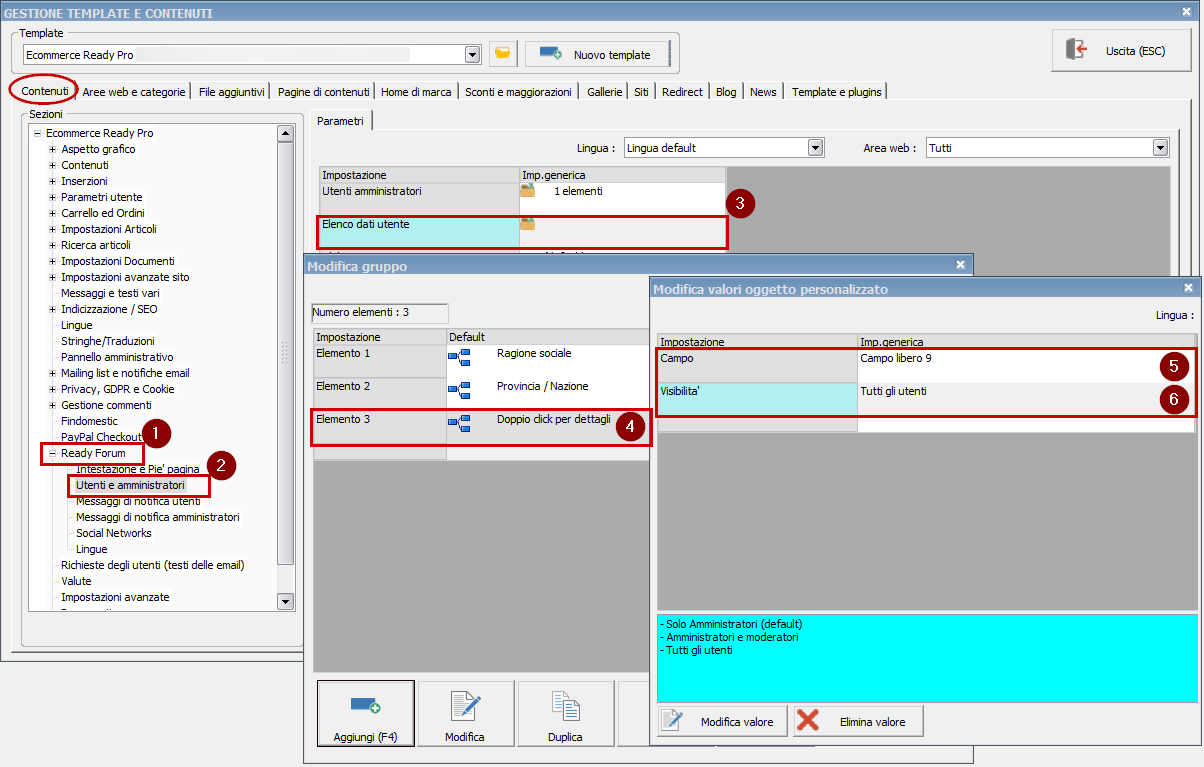
Task: Select the Sconti e maggiorazioni tab
Action: (518, 92)
